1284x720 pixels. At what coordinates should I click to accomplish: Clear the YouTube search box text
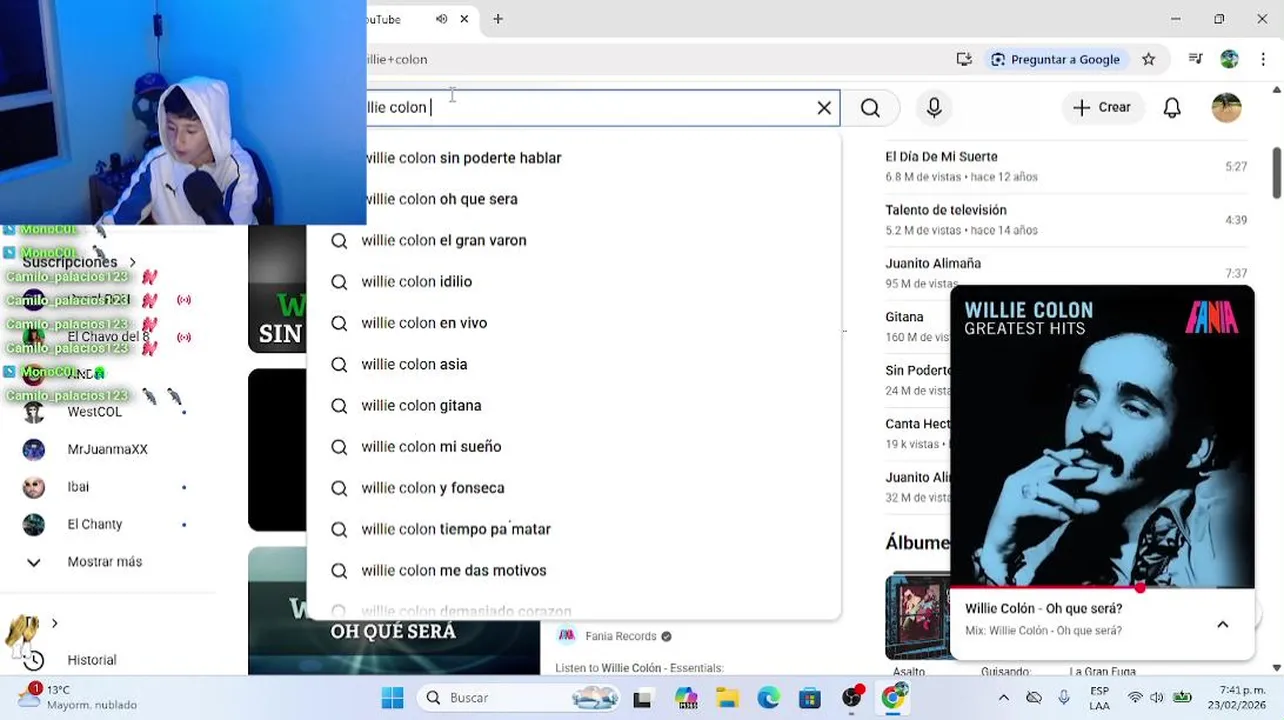point(824,108)
